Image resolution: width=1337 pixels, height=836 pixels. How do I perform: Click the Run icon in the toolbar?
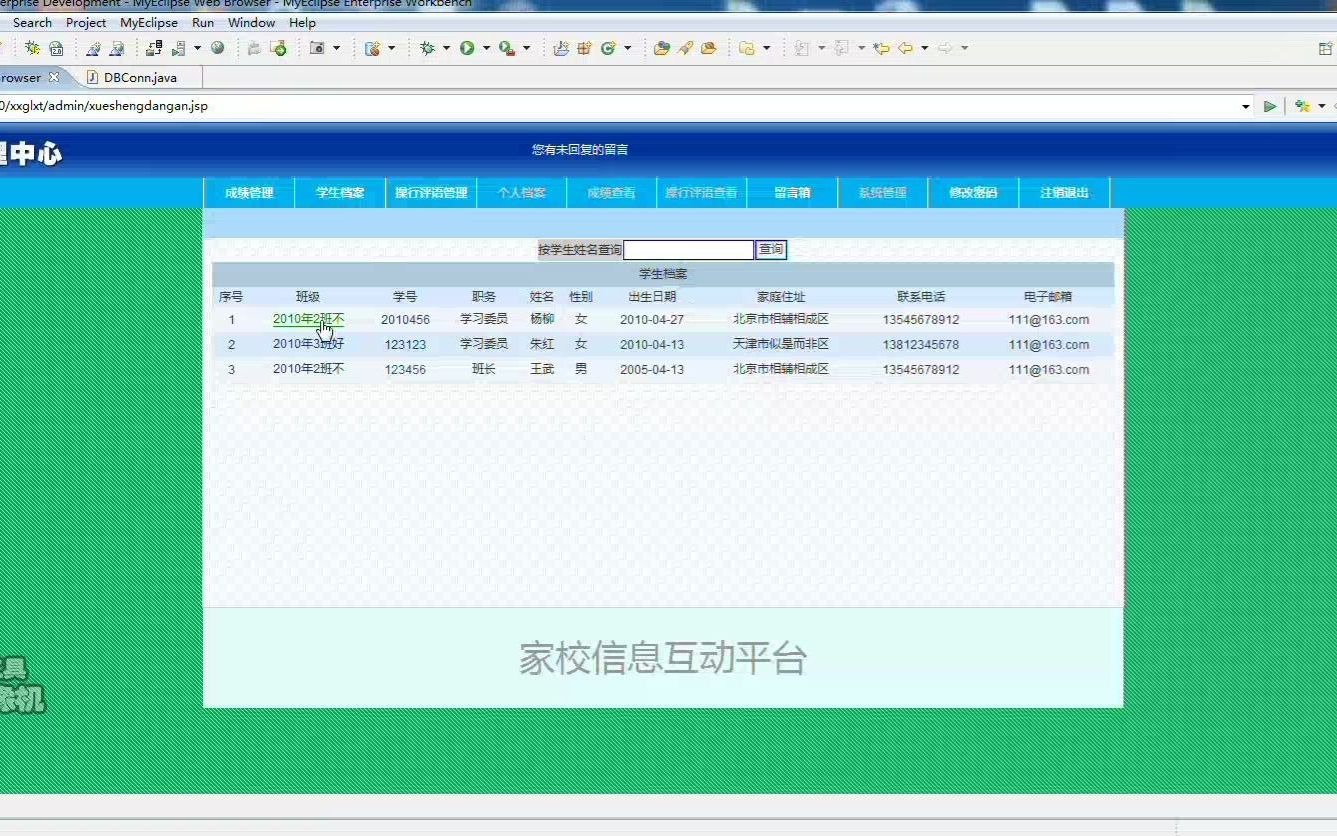pyautogui.click(x=468, y=47)
